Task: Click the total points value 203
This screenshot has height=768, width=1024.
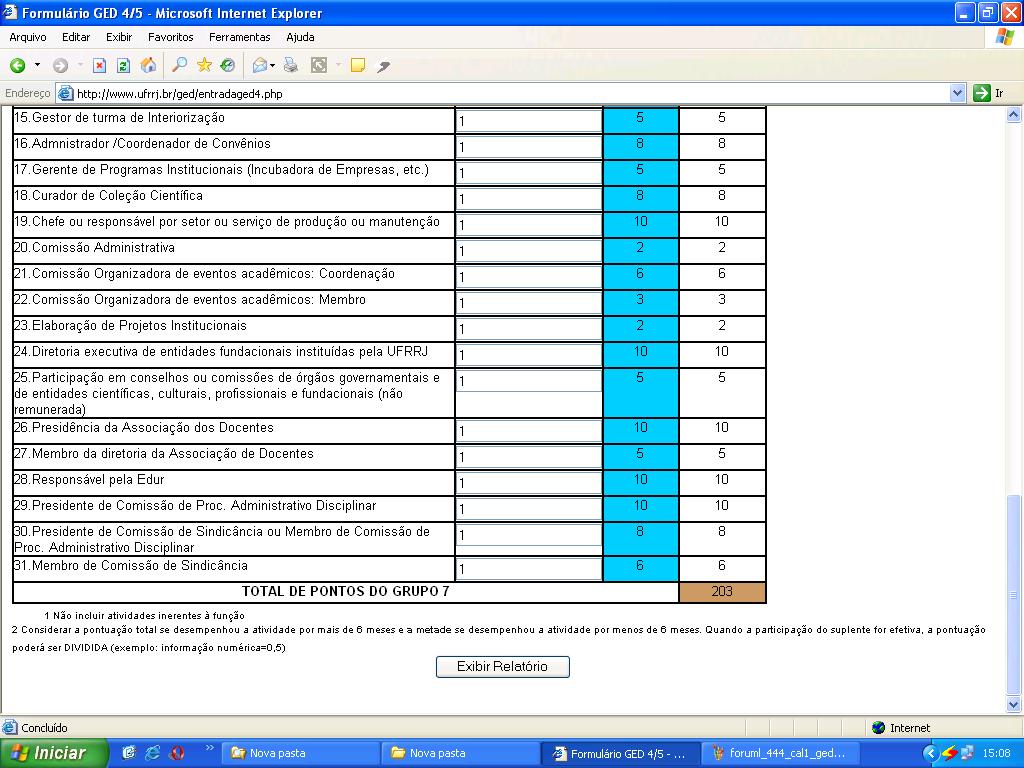Action: [x=722, y=592]
